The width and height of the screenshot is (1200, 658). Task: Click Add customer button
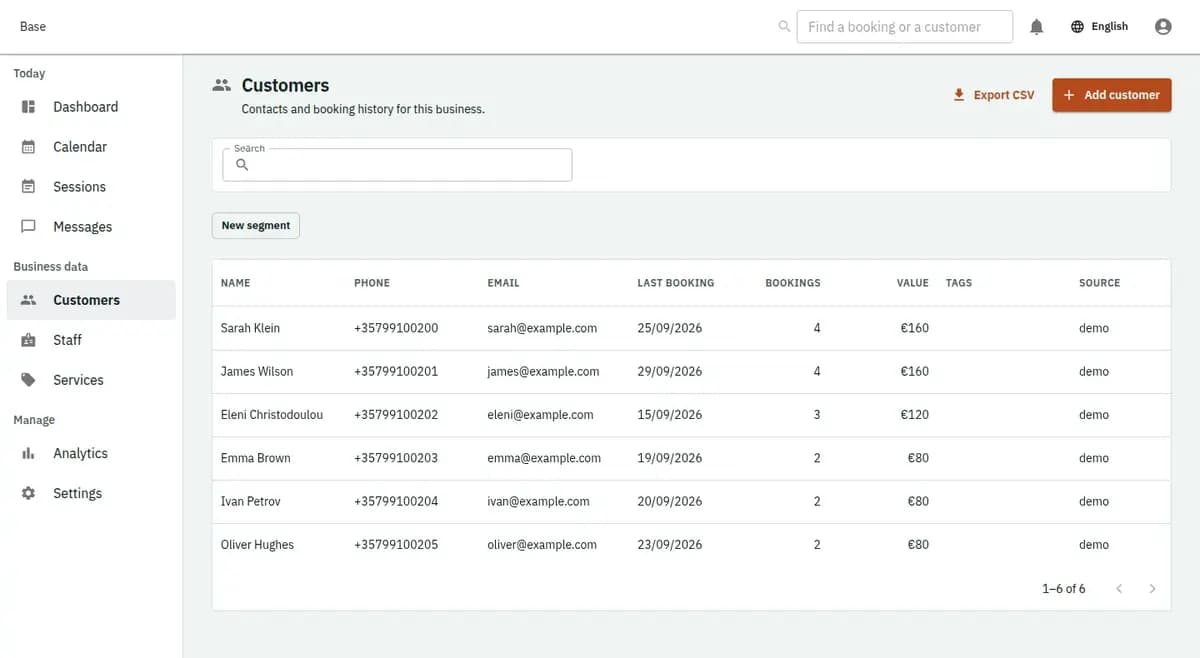[1111, 95]
